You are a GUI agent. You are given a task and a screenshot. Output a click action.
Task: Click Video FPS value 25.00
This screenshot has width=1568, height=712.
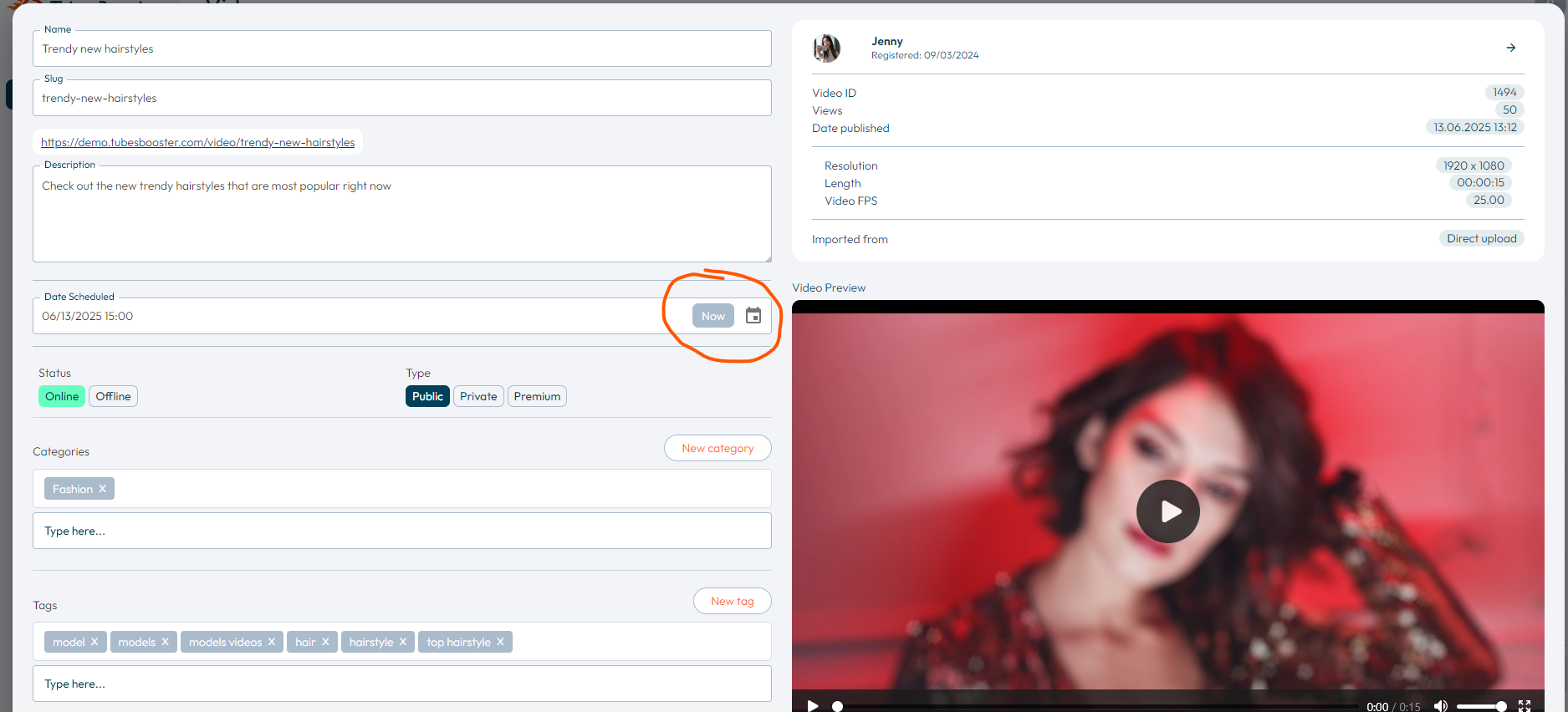1489,200
